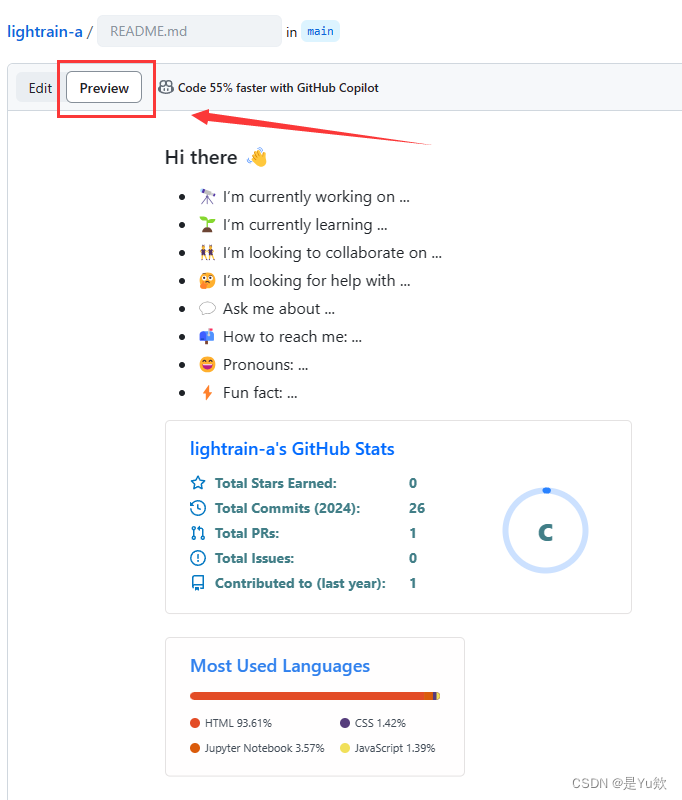682x800 pixels.
Task: Click the Fun fact list text
Action: 260,393
